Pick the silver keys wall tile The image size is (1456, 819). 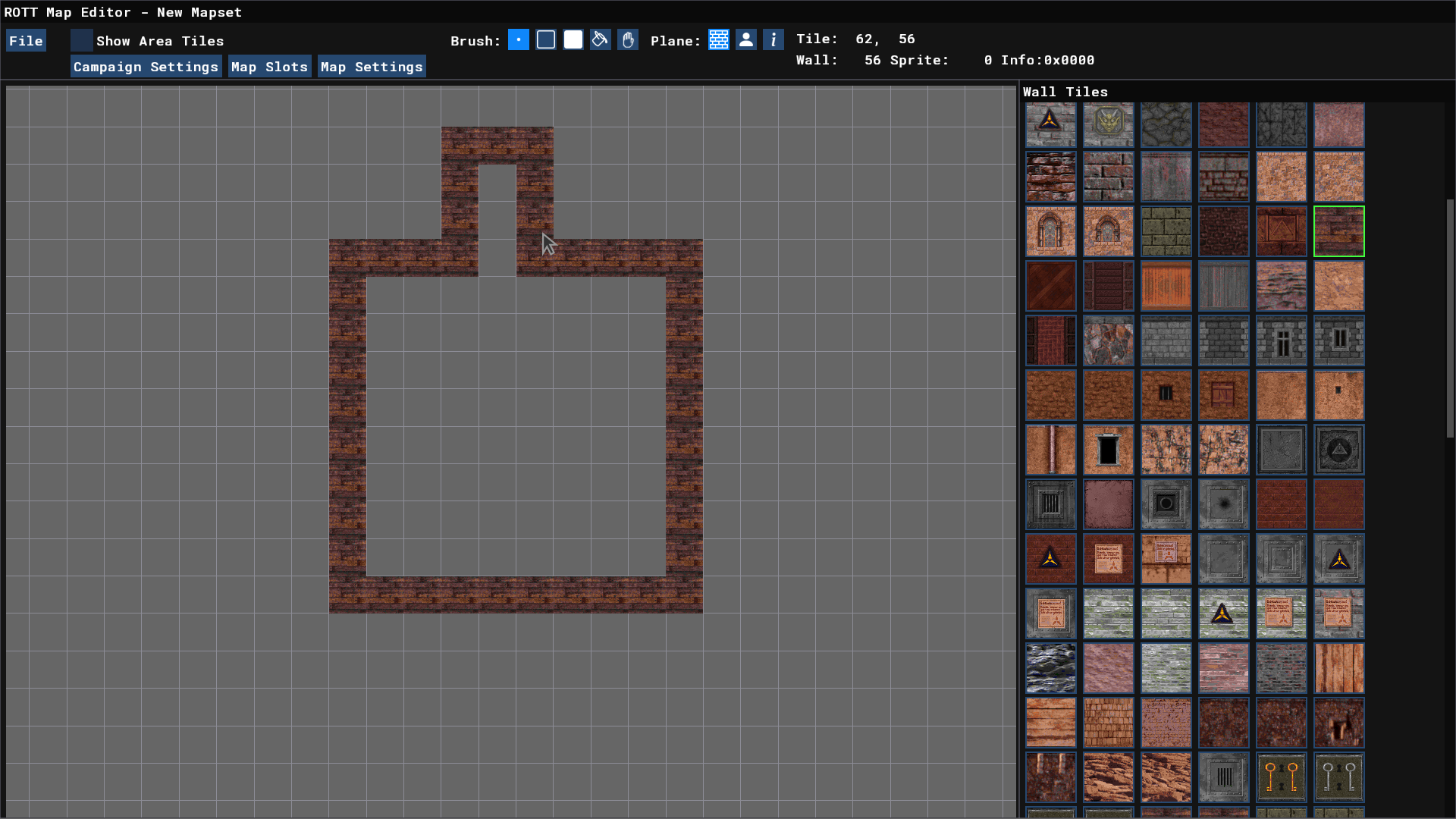1339,777
